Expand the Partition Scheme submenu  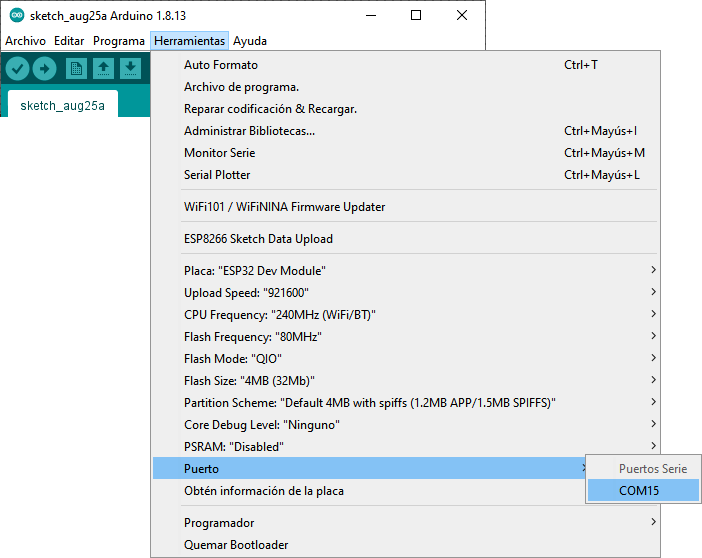tap(406, 402)
